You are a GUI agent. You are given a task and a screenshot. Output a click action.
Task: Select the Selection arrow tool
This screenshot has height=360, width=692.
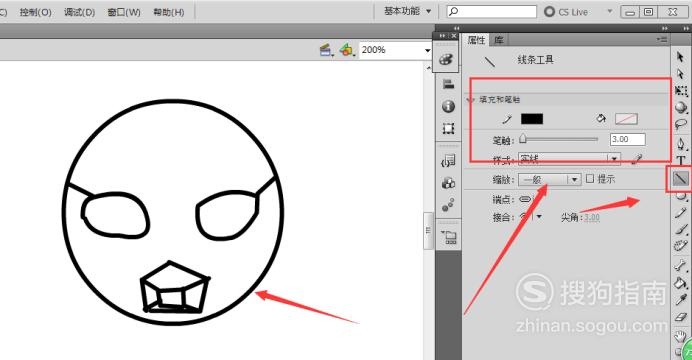point(680,56)
